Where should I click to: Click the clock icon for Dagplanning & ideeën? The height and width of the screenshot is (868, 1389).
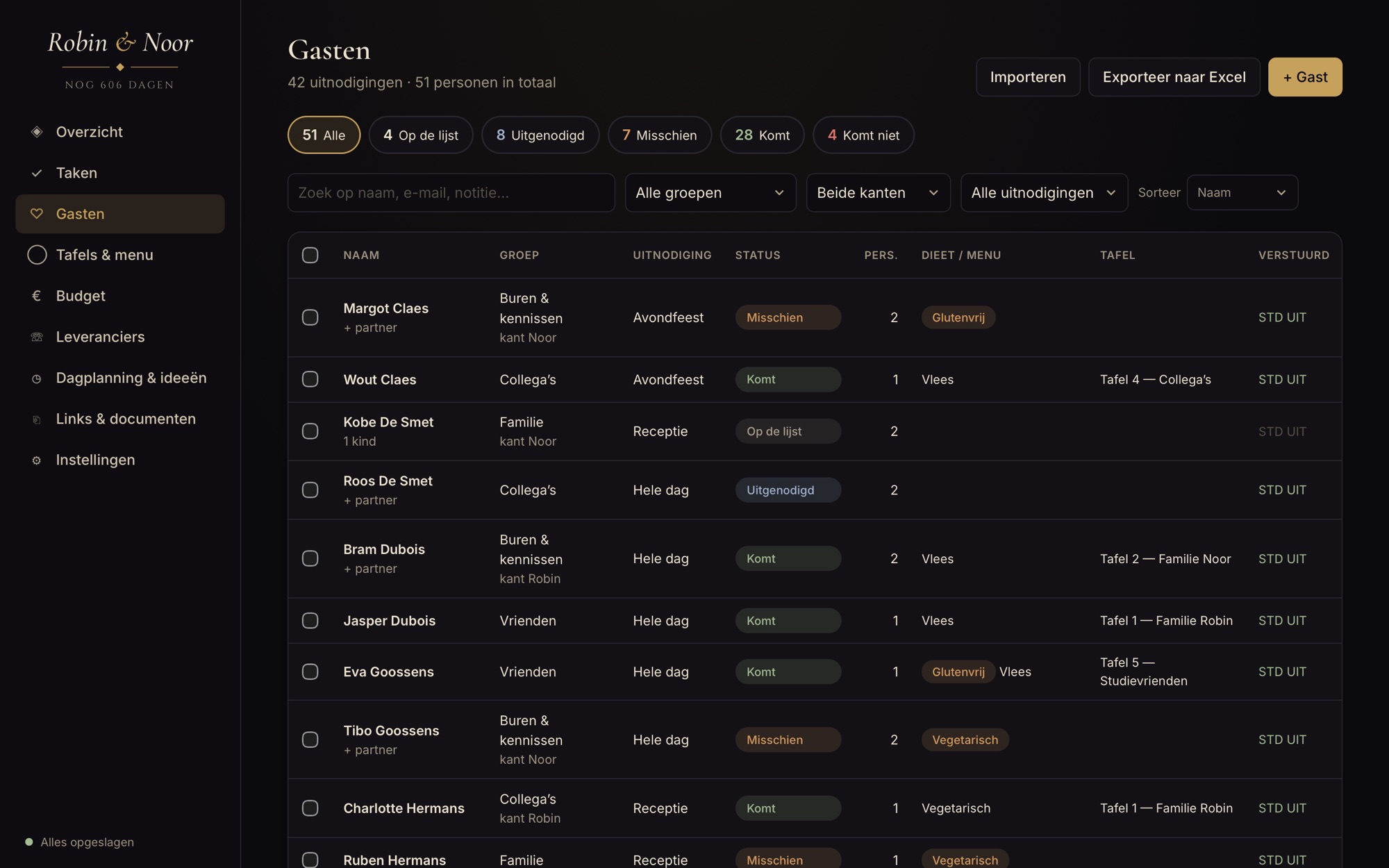(x=37, y=378)
